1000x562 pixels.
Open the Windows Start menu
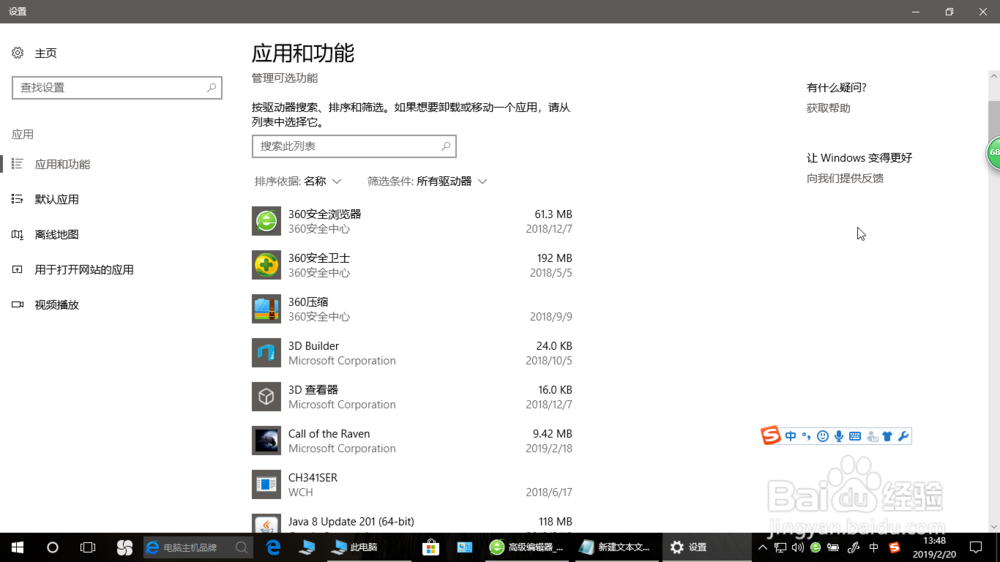[x=17, y=547]
